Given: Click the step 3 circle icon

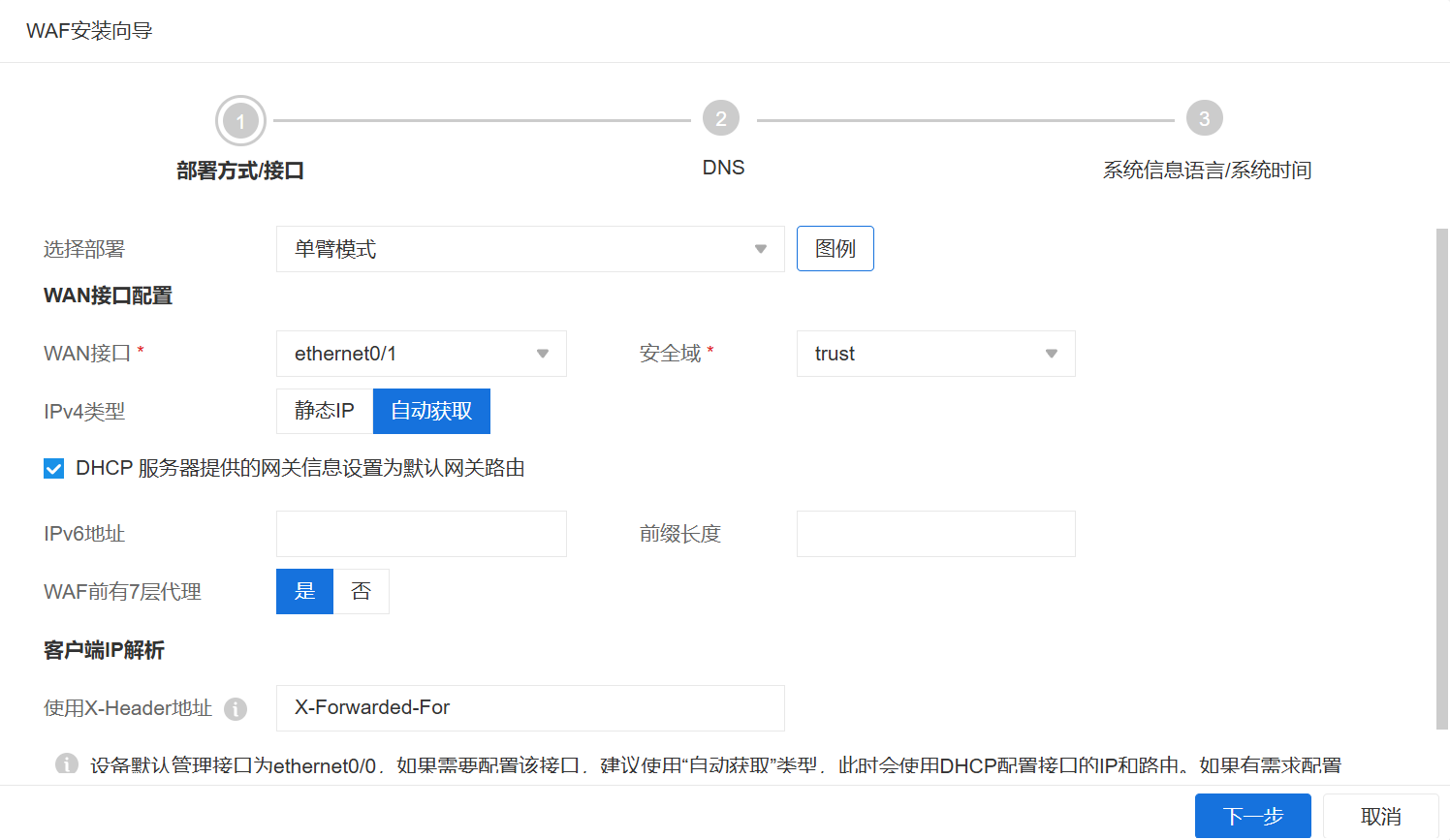Looking at the screenshot, I should click(1204, 118).
